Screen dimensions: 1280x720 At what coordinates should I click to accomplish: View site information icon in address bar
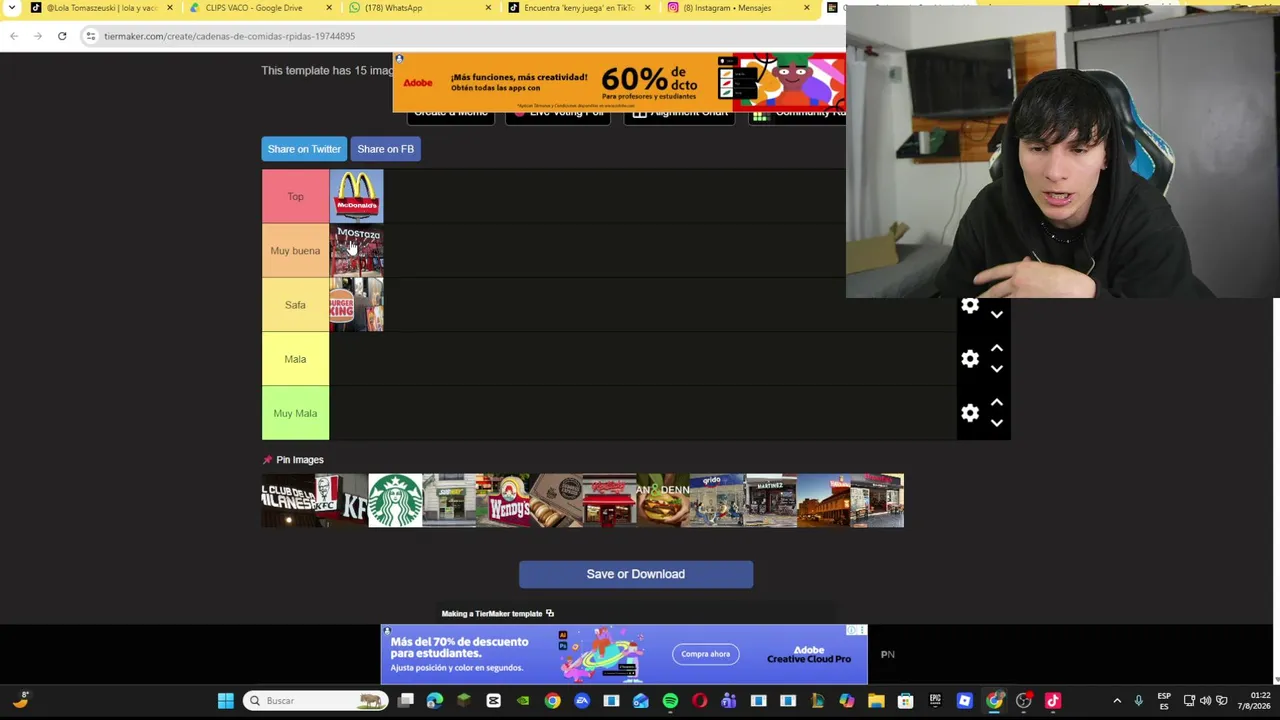pos(90,36)
